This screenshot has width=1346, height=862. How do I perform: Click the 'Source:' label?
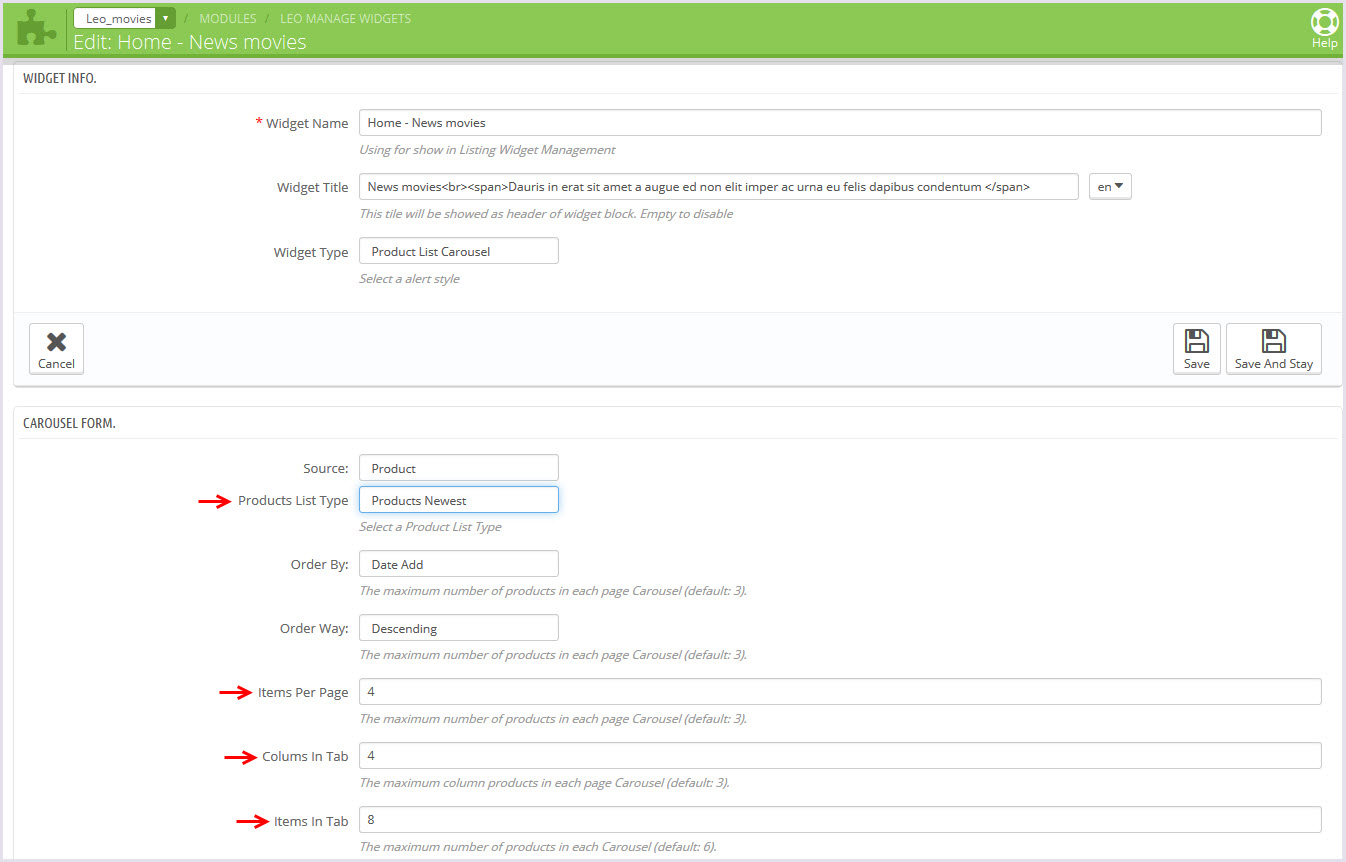coord(326,468)
